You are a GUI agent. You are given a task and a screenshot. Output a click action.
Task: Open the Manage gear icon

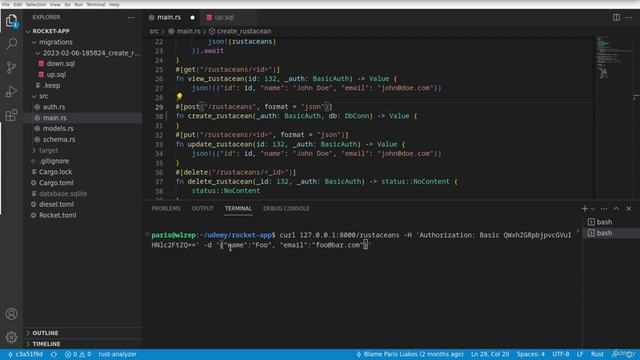(11, 337)
